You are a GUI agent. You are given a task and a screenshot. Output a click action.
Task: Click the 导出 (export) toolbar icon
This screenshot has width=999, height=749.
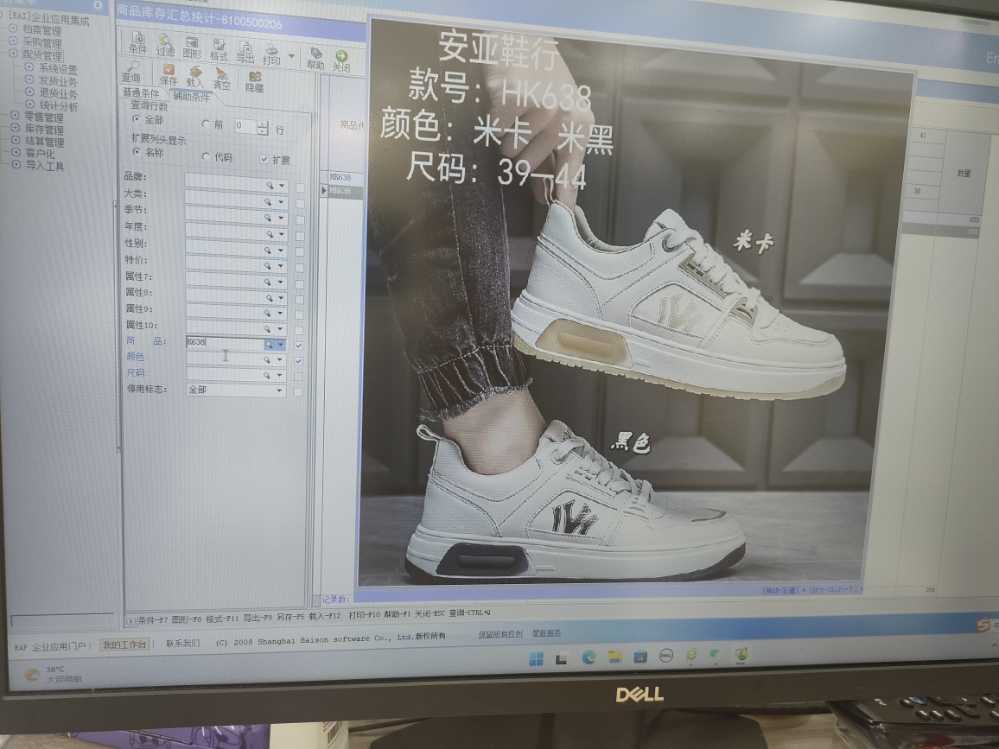click(x=244, y=51)
